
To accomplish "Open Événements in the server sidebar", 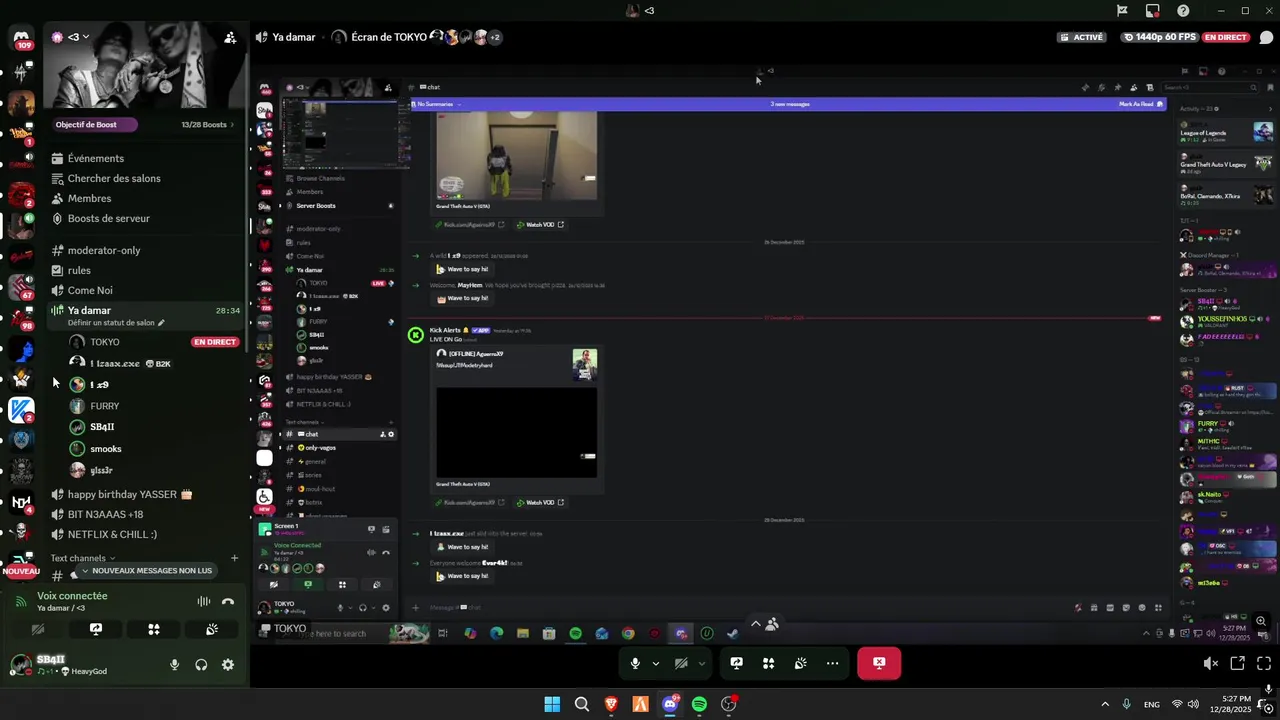I will (96, 158).
